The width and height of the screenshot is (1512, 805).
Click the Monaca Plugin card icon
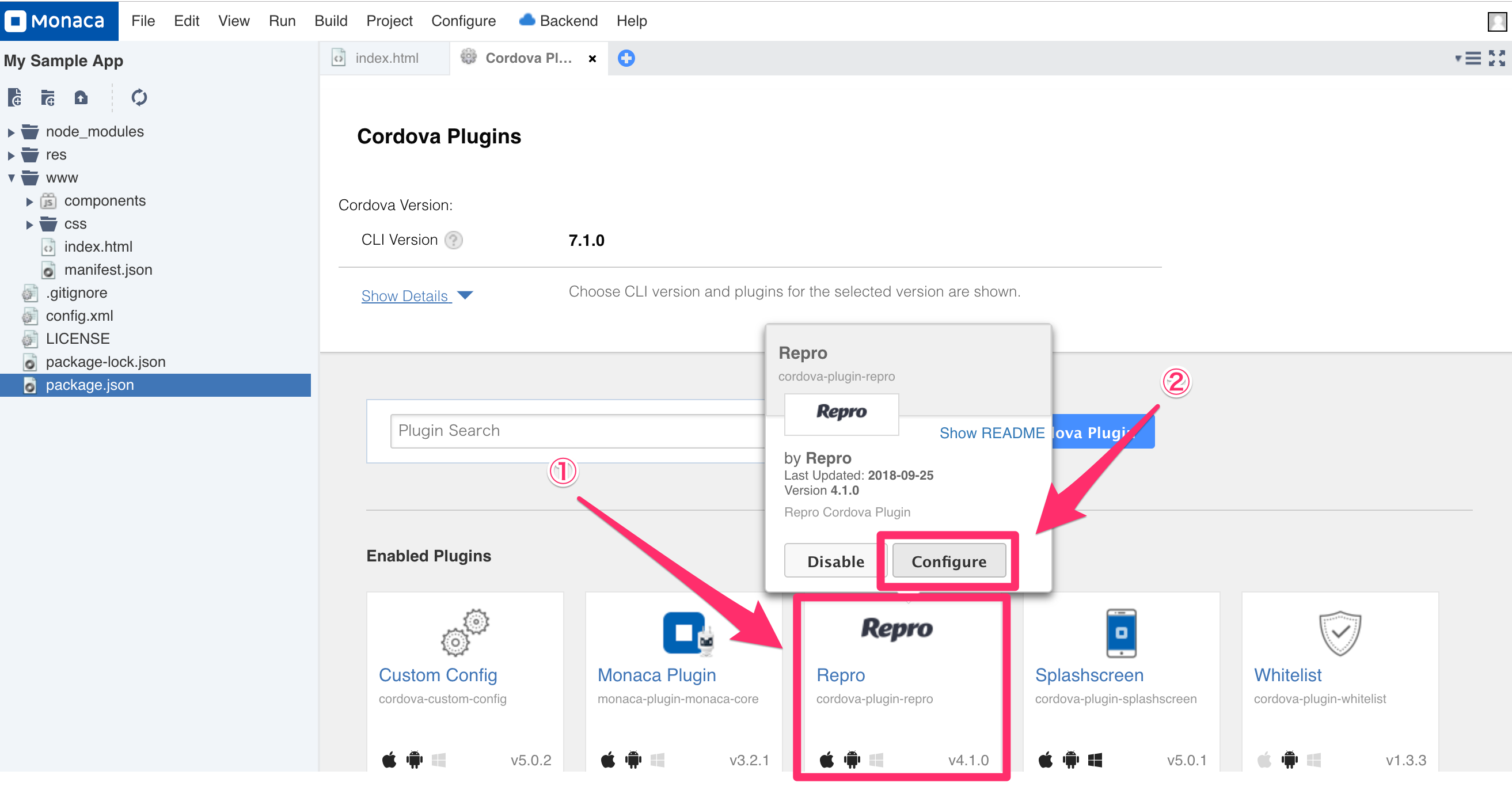click(x=688, y=633)
